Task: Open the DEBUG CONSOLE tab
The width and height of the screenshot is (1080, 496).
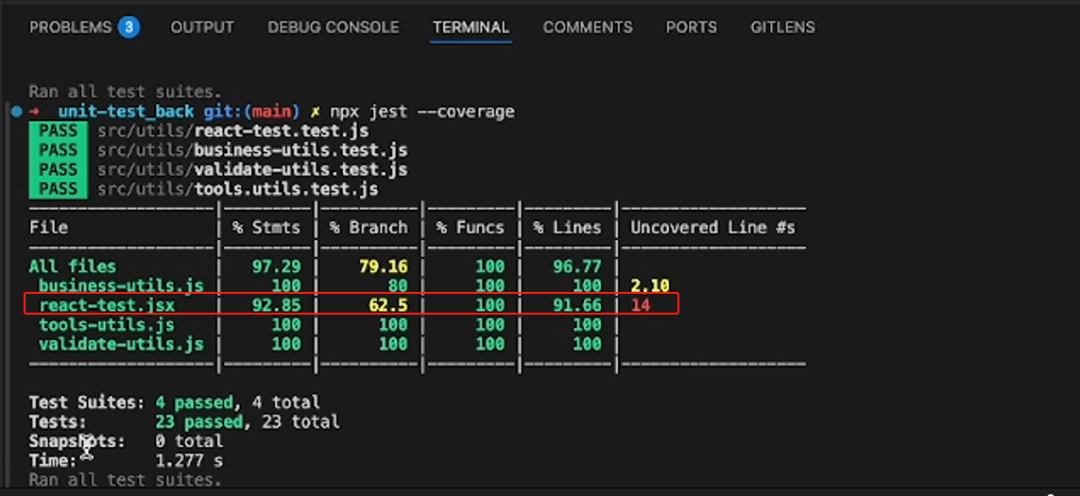Action: [333, 27]
